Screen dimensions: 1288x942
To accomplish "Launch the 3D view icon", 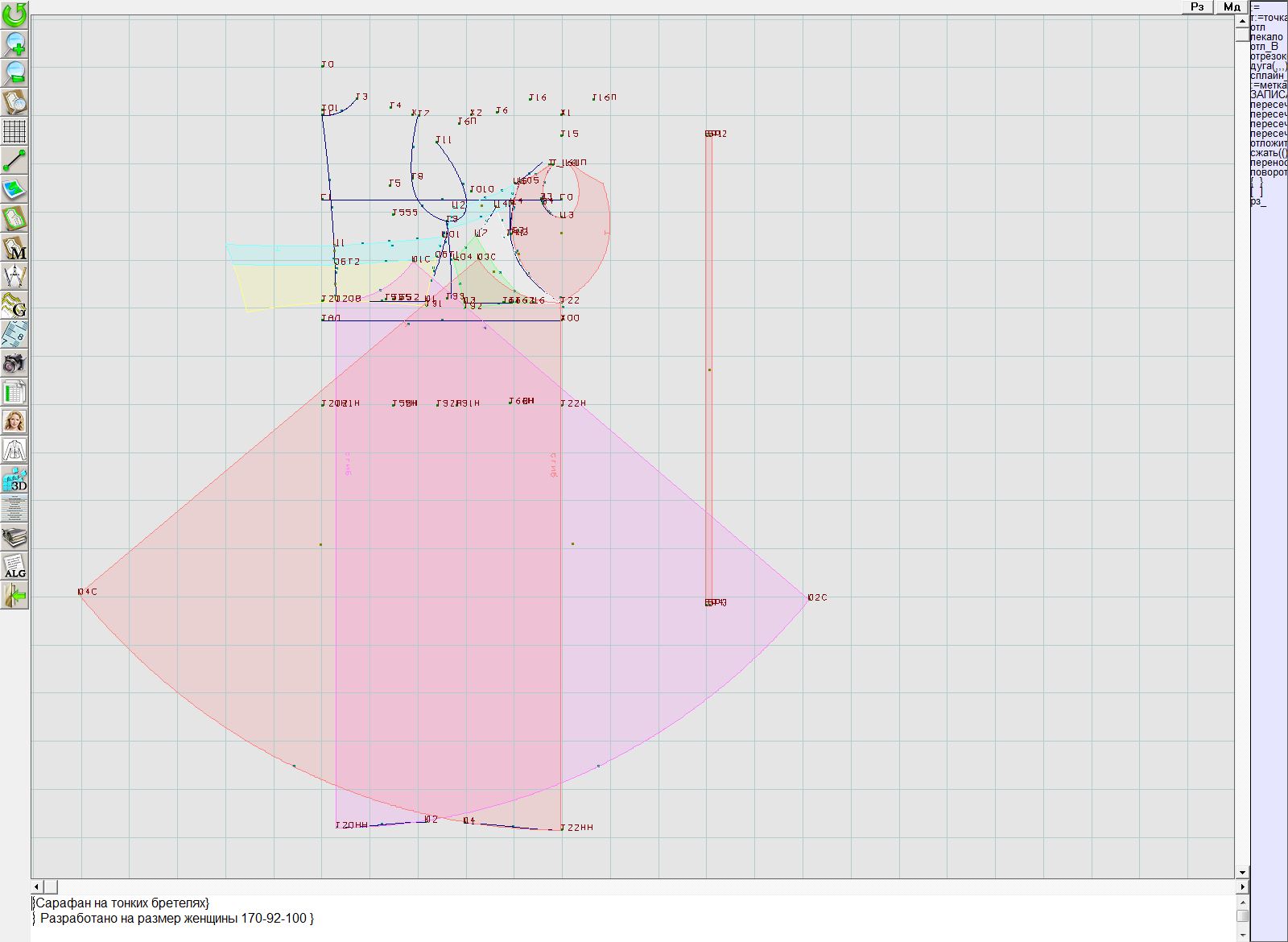I will pyautogui.click(x=14, y=479).
